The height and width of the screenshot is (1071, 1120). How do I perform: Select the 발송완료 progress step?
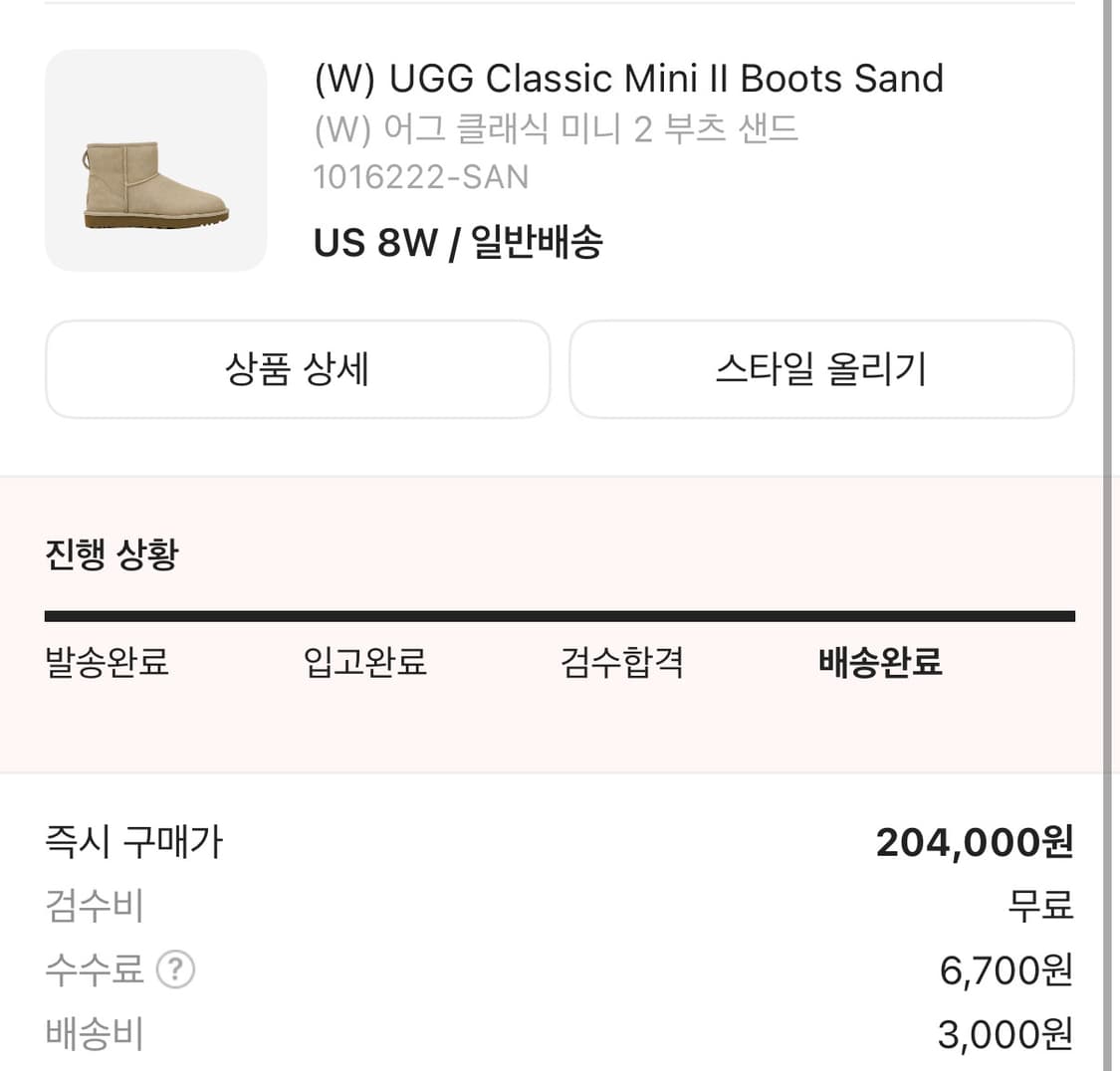[x=108, y=662]
